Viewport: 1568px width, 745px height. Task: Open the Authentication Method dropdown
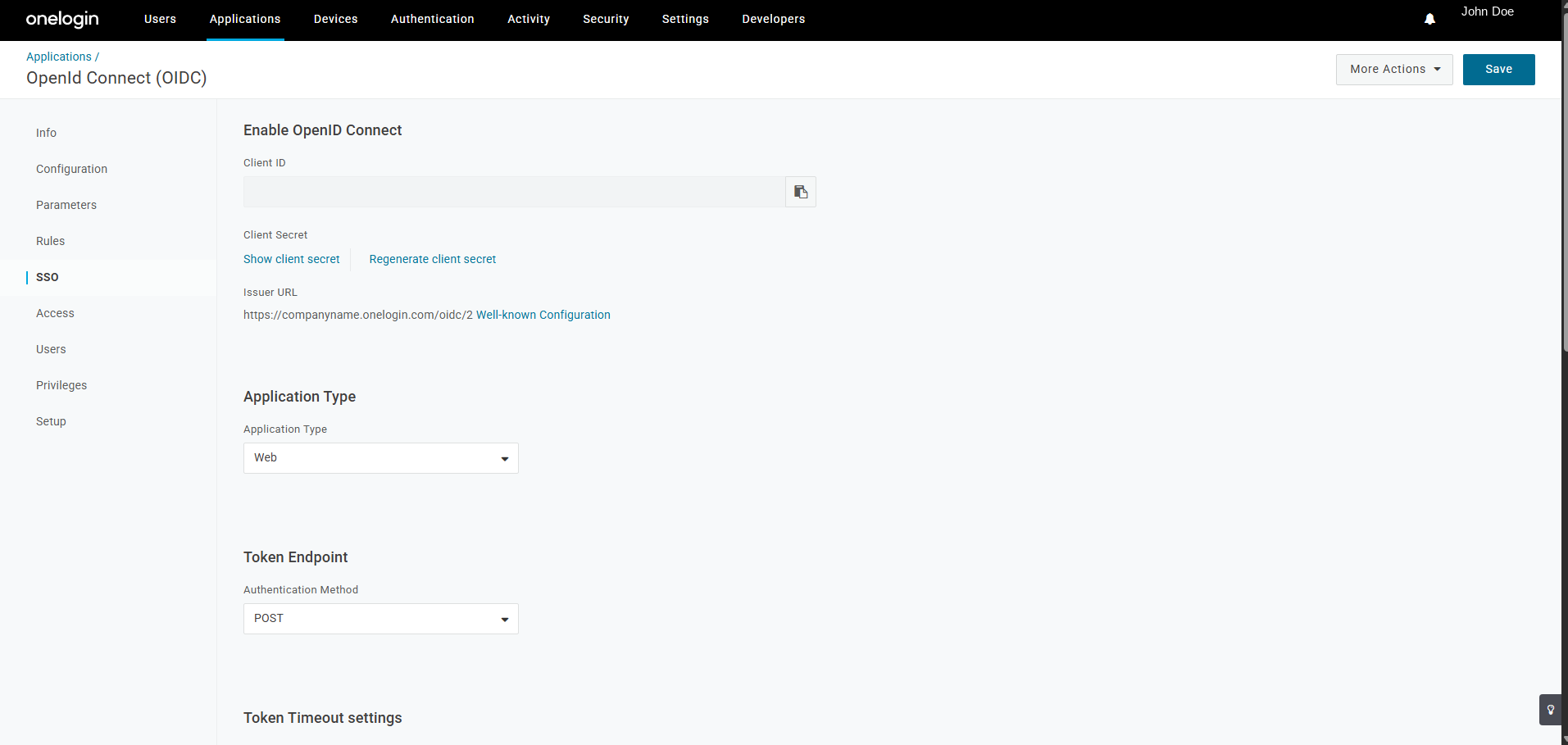(x=381, y=619)
